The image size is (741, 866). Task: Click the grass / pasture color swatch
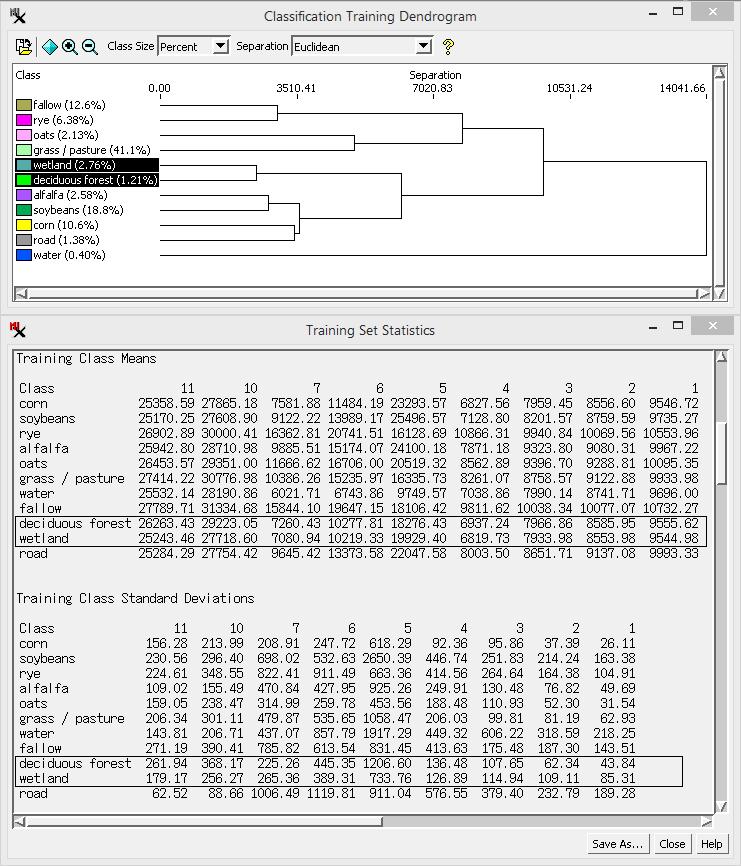(x=24, y=150)
